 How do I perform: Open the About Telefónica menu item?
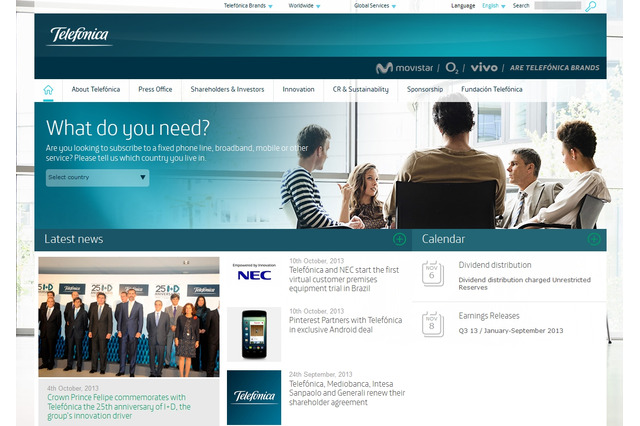tap(96, 89)
